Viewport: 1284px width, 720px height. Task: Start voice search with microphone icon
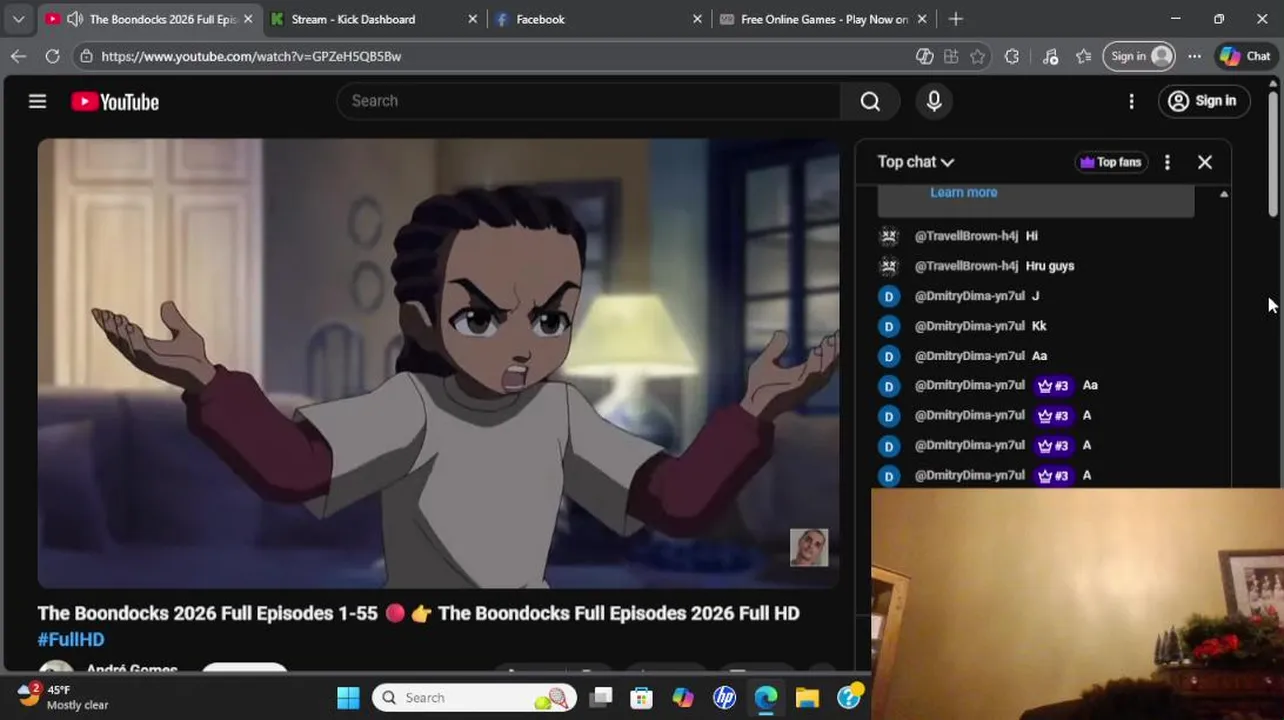934,101
